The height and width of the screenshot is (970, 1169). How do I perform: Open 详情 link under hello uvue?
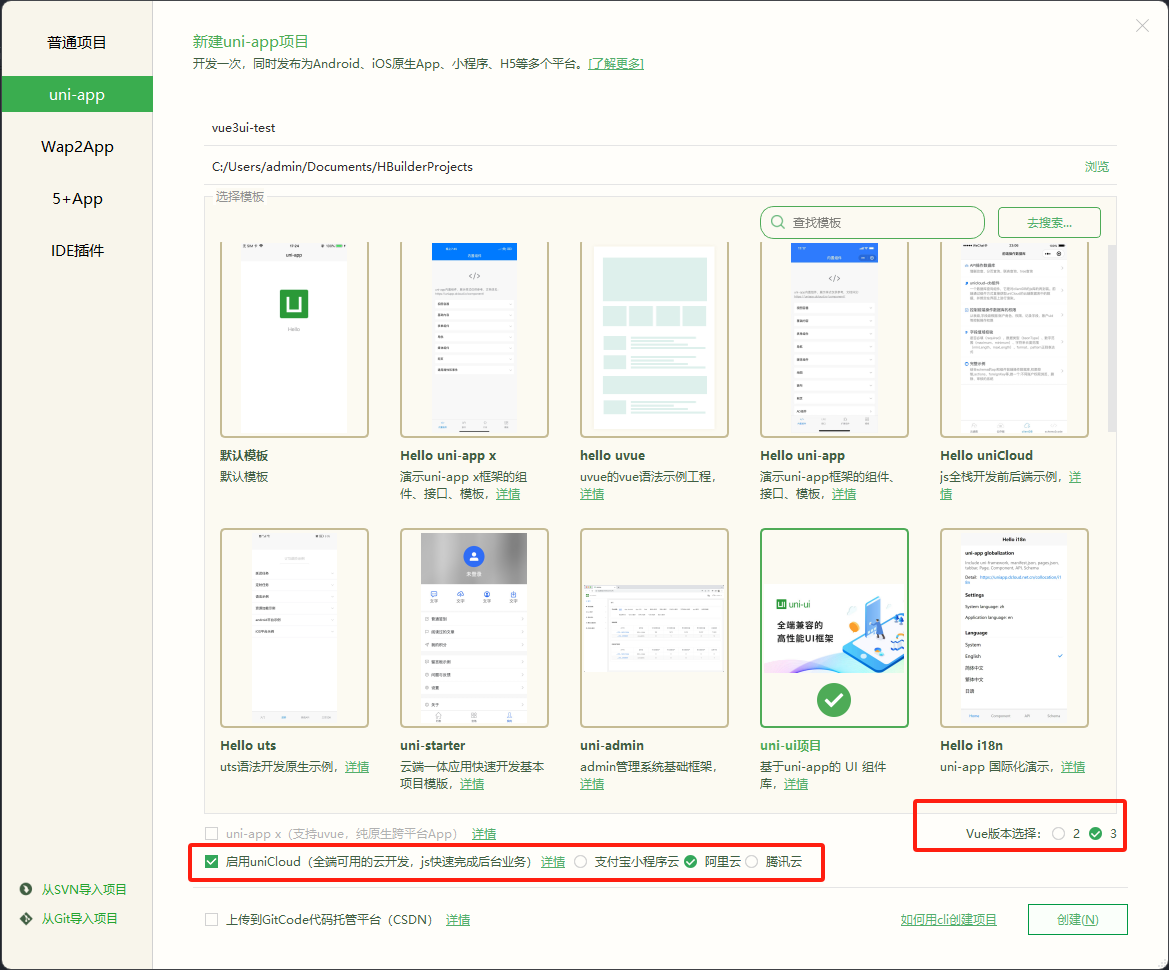point(592,494)
